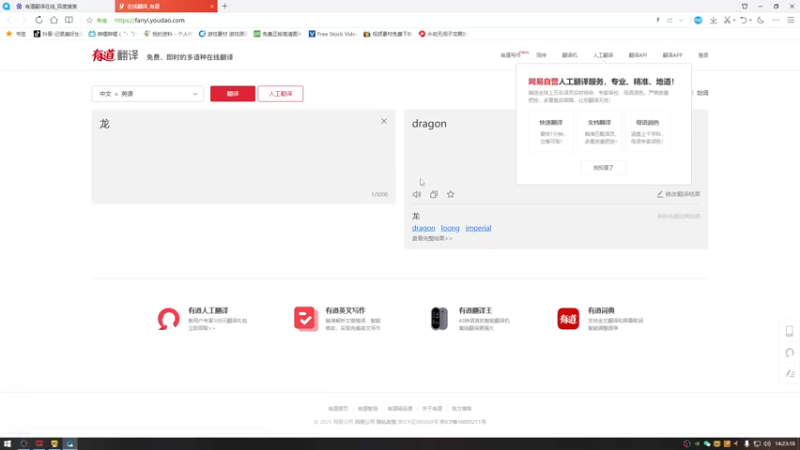Image resolution: width=800 pixels, height=450 pixels.
Task: Select the 母语润色 service card
Action: pyautogui.click(x=647, y=132)
